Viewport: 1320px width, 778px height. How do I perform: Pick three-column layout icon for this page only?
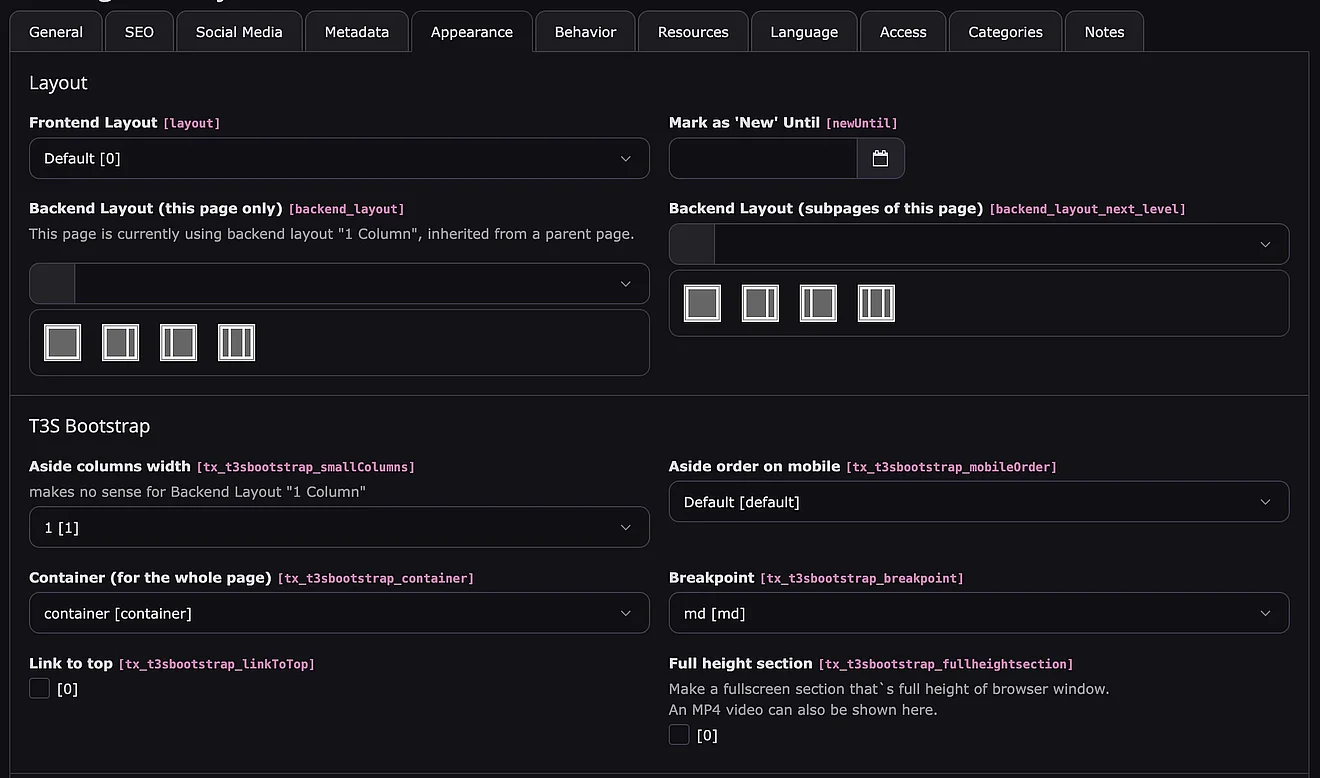coord(237,343)
